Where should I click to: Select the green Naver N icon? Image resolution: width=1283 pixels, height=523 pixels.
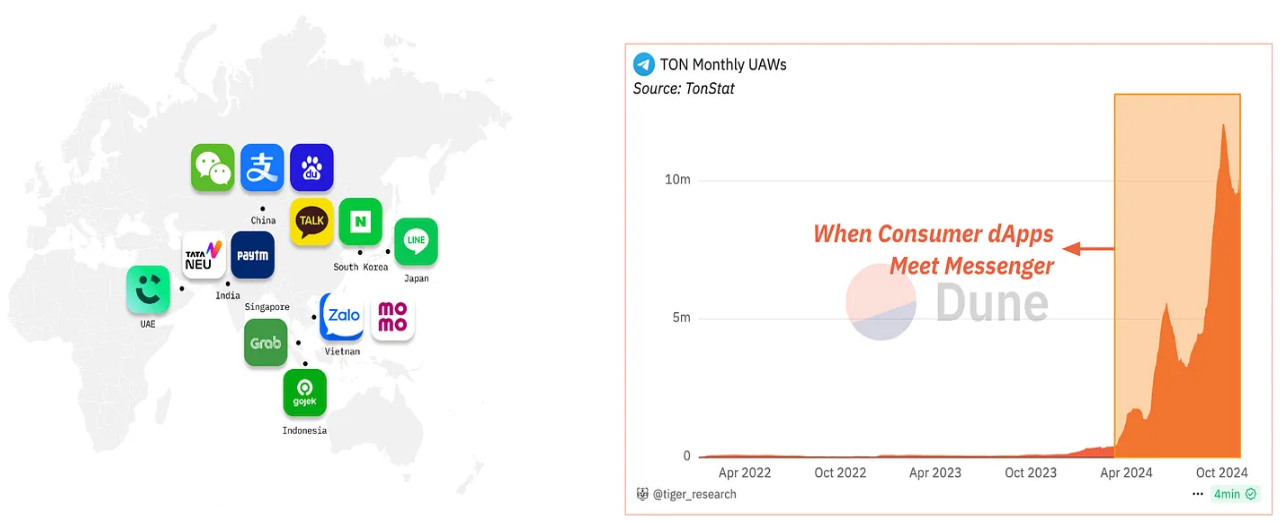click(360, 221)
